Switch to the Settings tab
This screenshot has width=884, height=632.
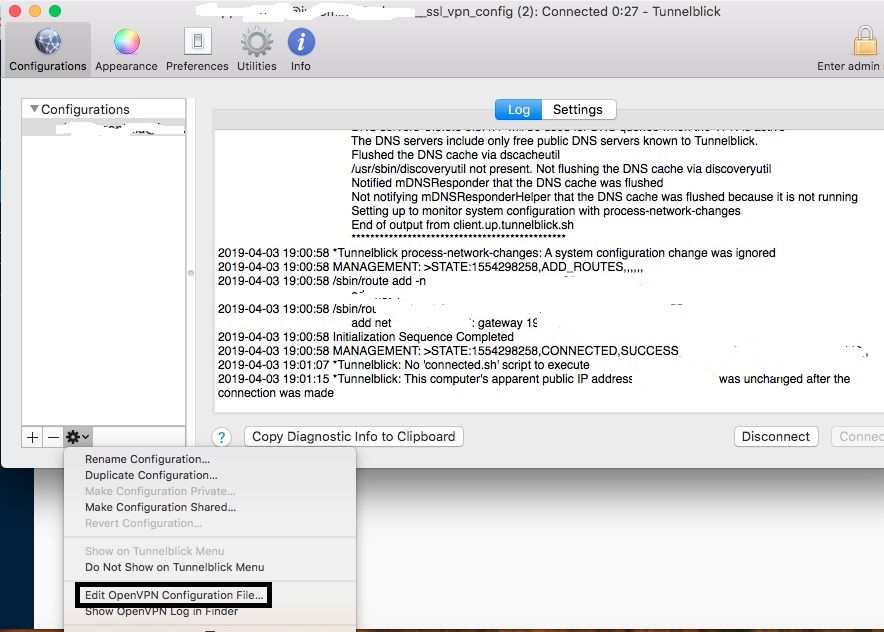point(578,109)
